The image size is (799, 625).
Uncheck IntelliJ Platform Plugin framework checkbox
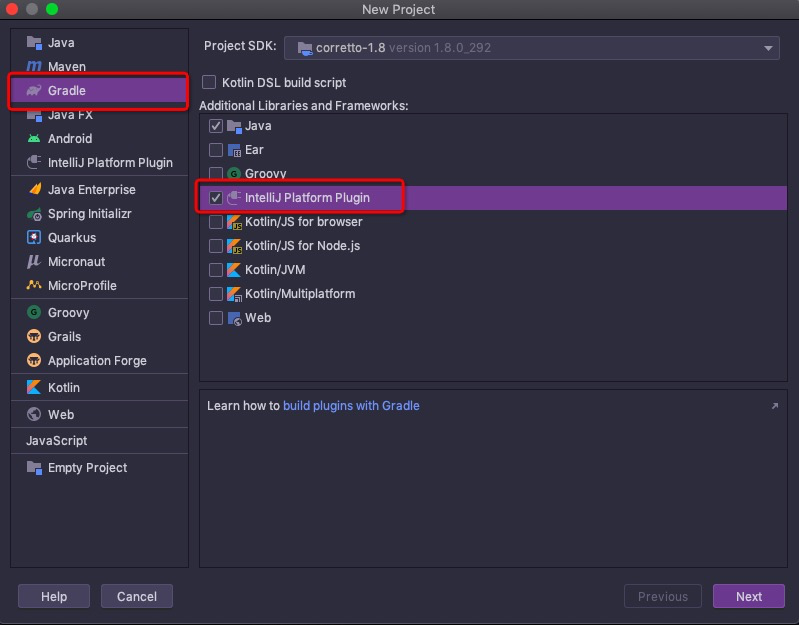click(216, 198)
